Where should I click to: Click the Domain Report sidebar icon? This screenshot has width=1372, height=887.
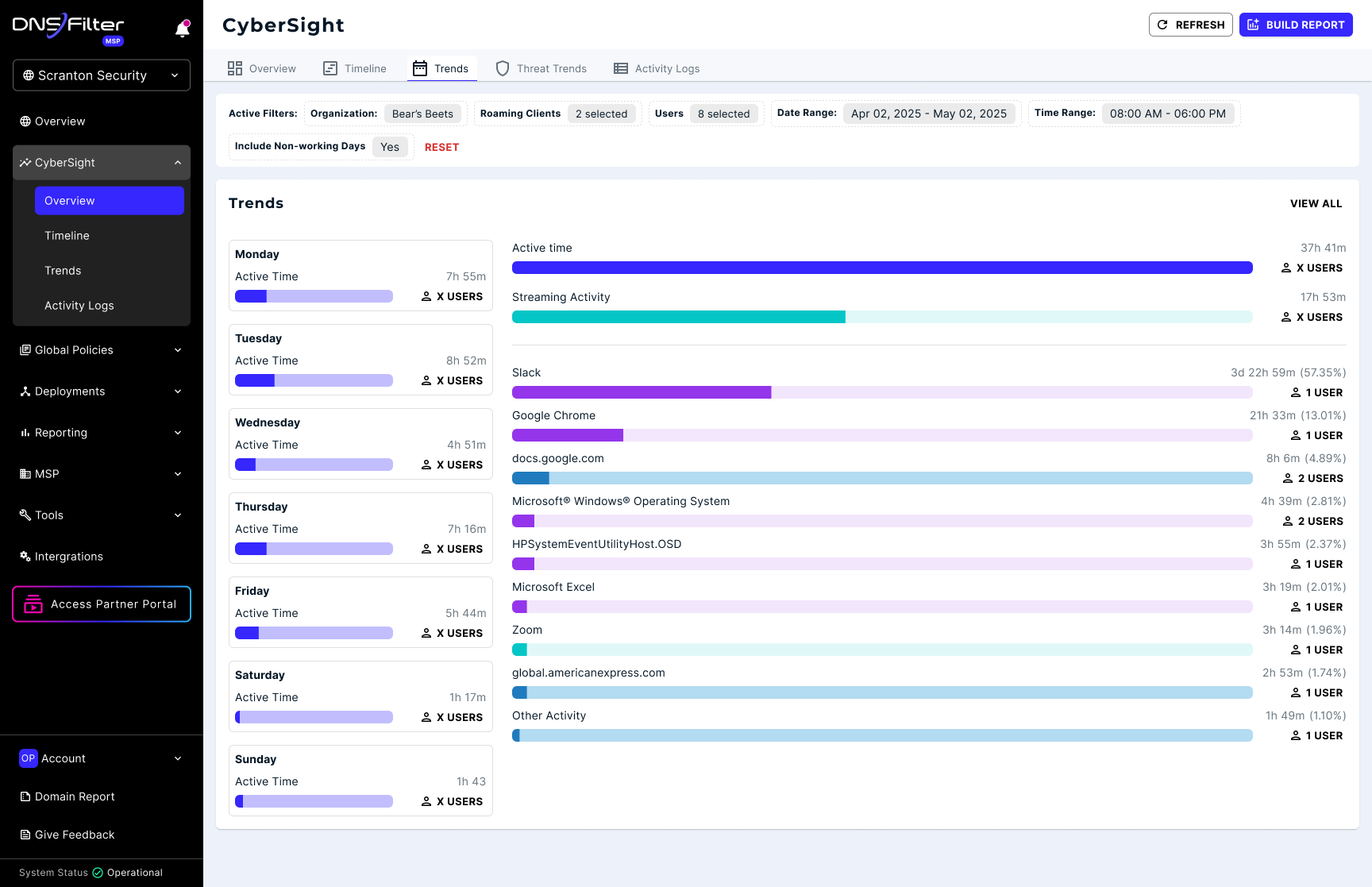pos(25,796)
